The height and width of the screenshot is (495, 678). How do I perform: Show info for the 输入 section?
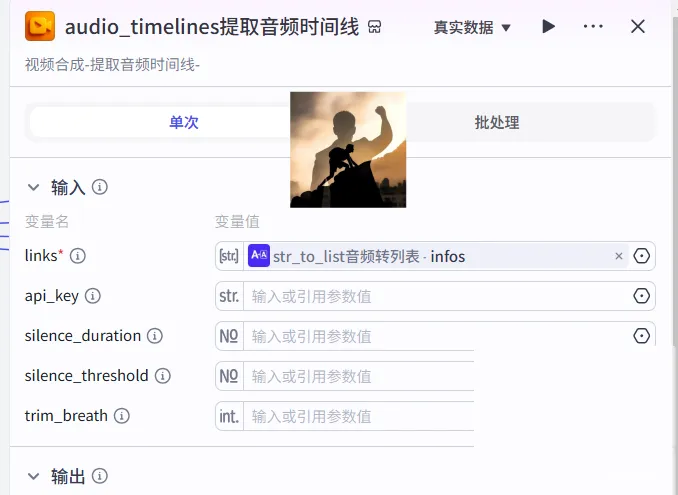coord(100,187)
